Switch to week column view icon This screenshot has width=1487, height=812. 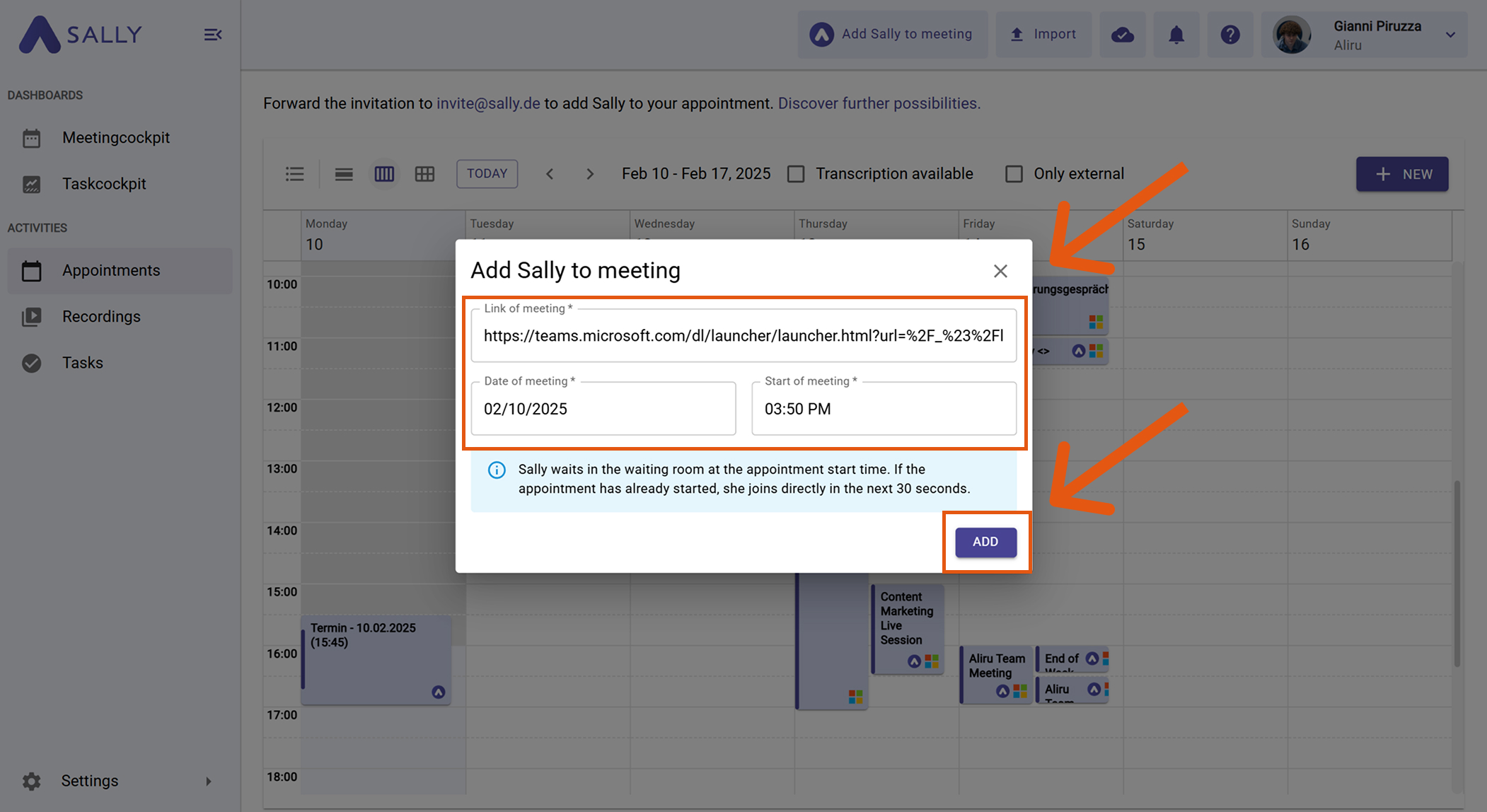point(384,174)
